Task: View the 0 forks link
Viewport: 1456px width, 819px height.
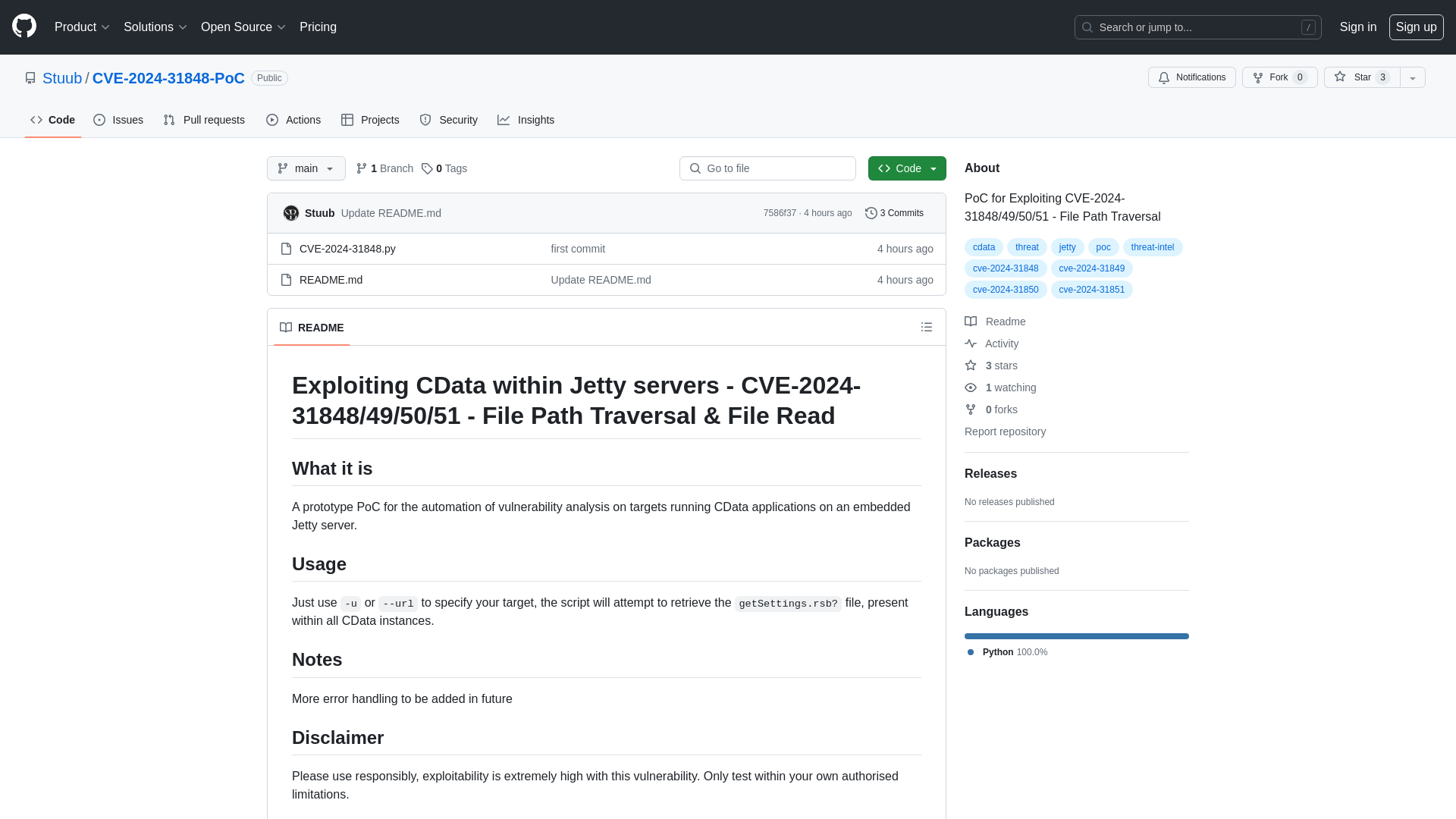Action: 991,409
